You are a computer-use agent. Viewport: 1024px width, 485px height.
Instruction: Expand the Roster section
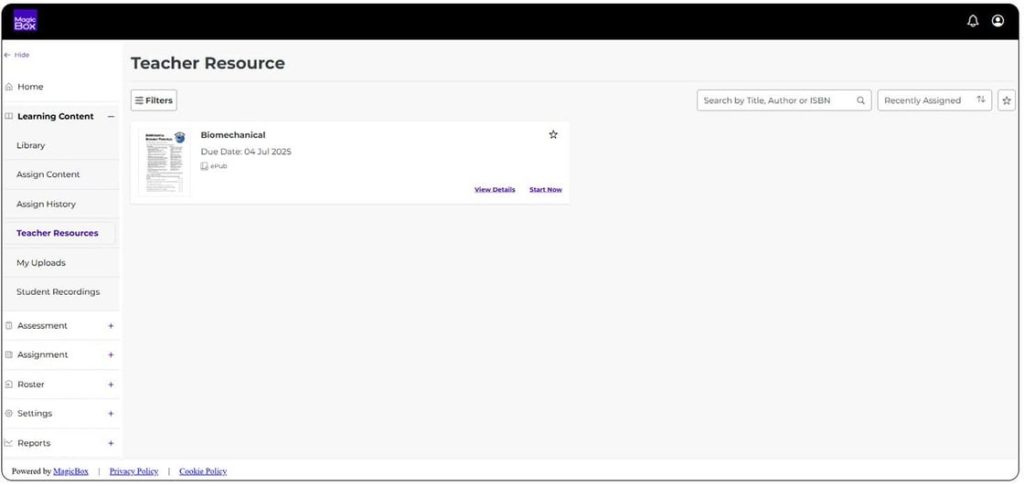click(x=110, y=384)
